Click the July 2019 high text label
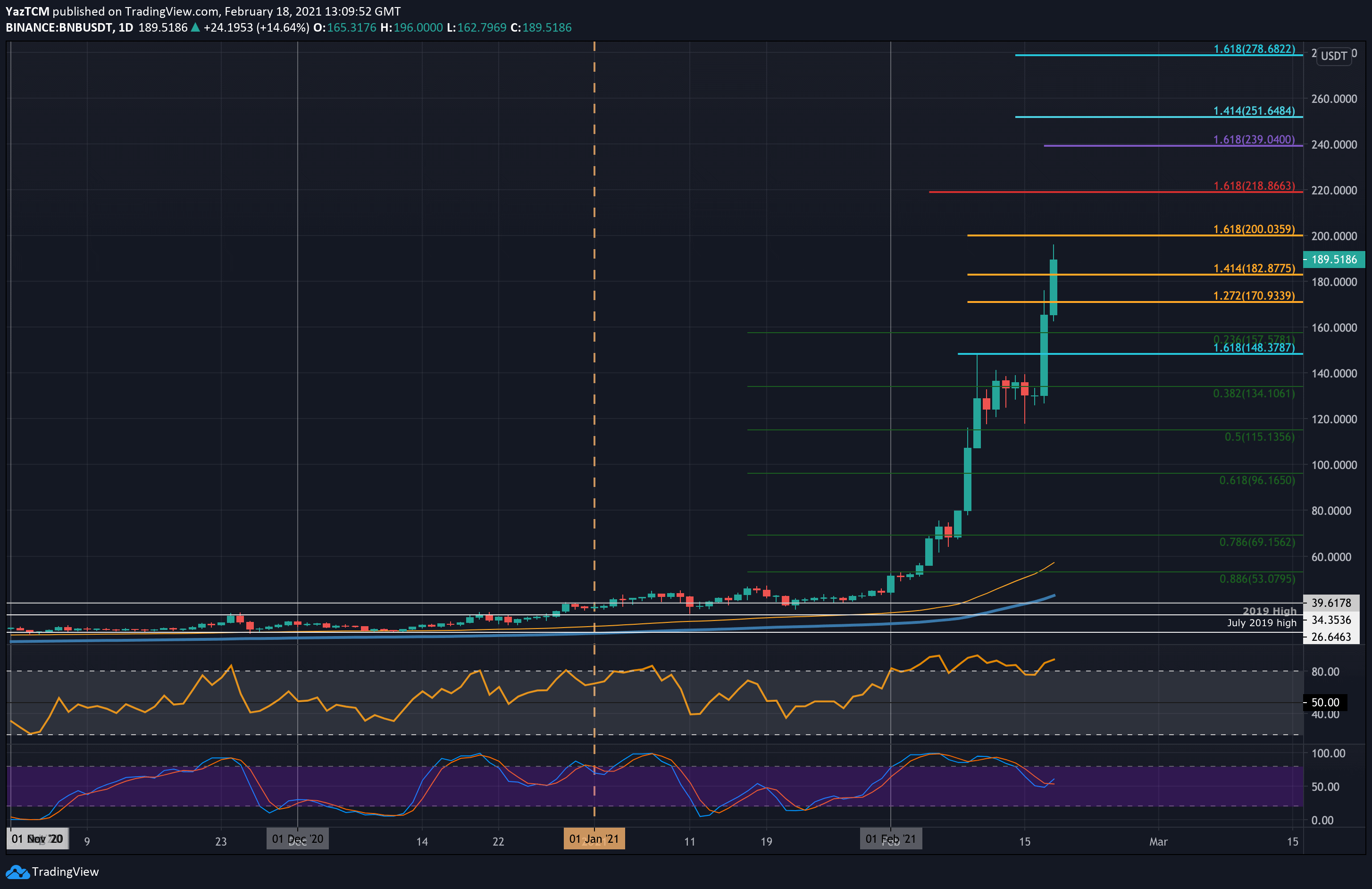This screenshot has width=1372, height=889. (1261, 623)
